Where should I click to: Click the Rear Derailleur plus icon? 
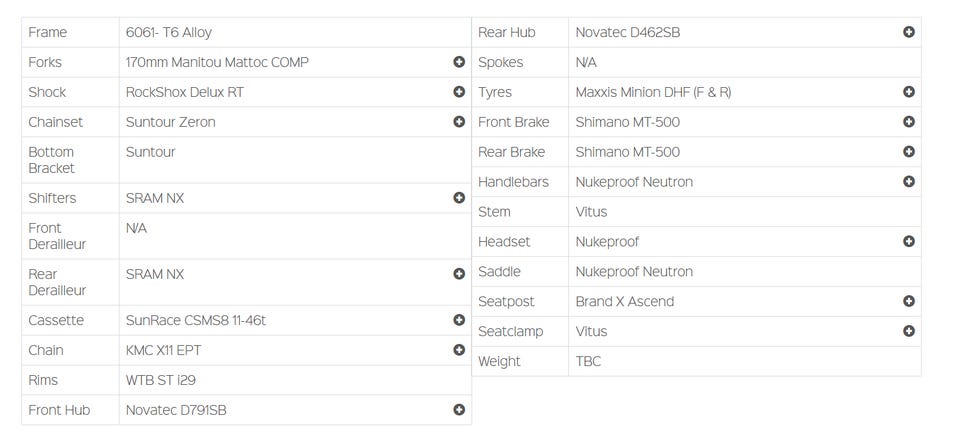tap(459, 274)
